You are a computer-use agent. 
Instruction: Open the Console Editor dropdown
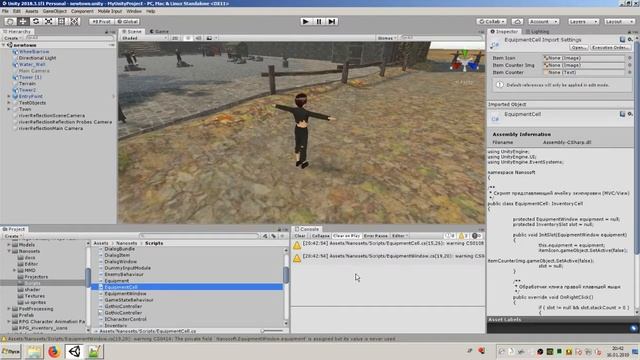click(x=399, y=236)
